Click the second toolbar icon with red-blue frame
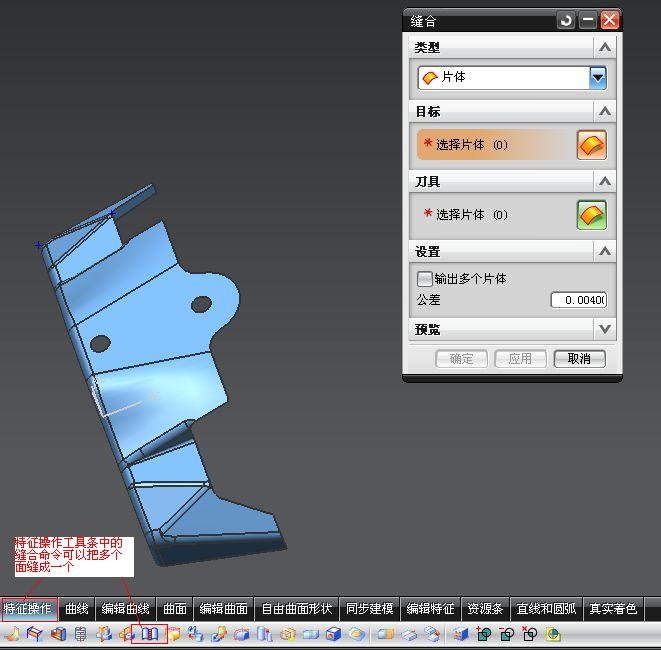The image size is (661, 650). coord(35,634)
